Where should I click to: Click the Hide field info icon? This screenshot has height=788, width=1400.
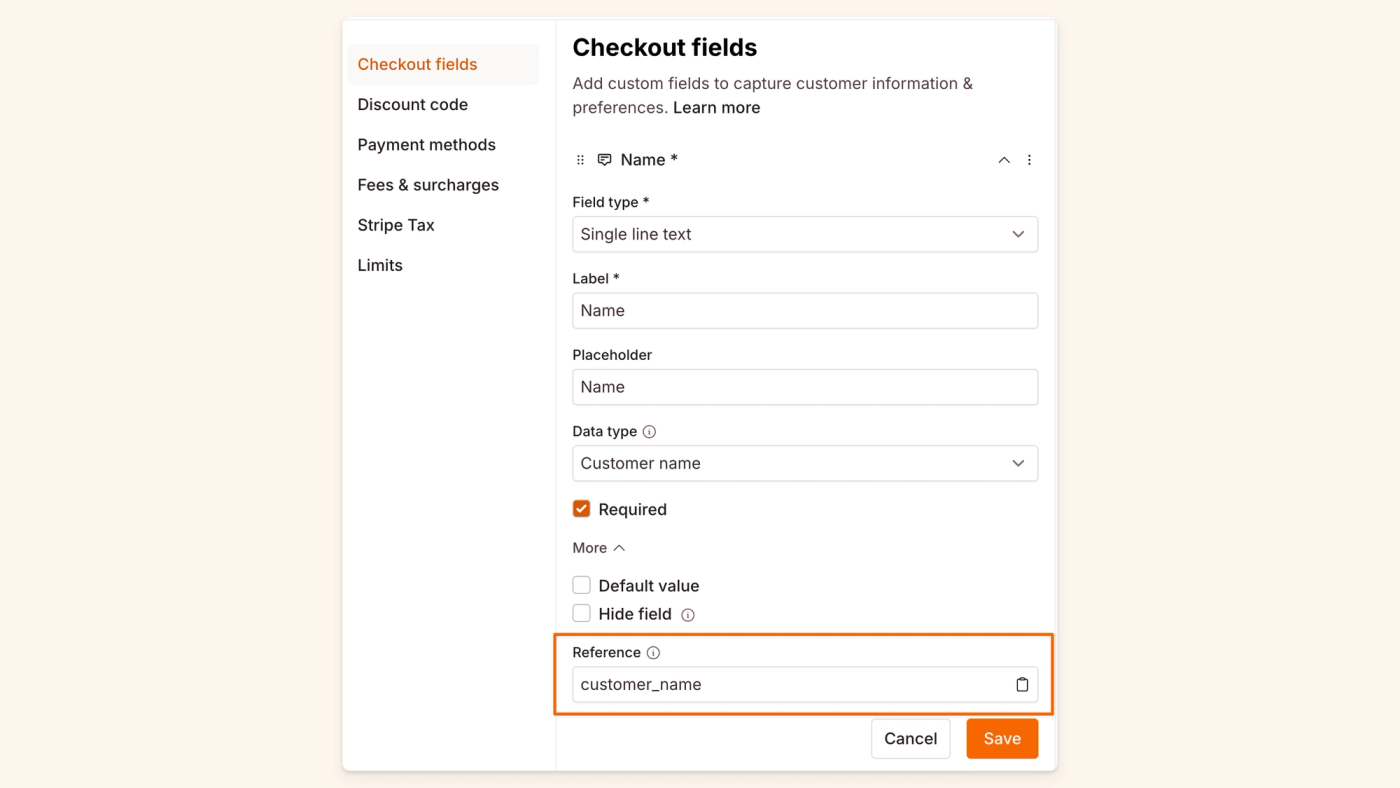(688, 615)
